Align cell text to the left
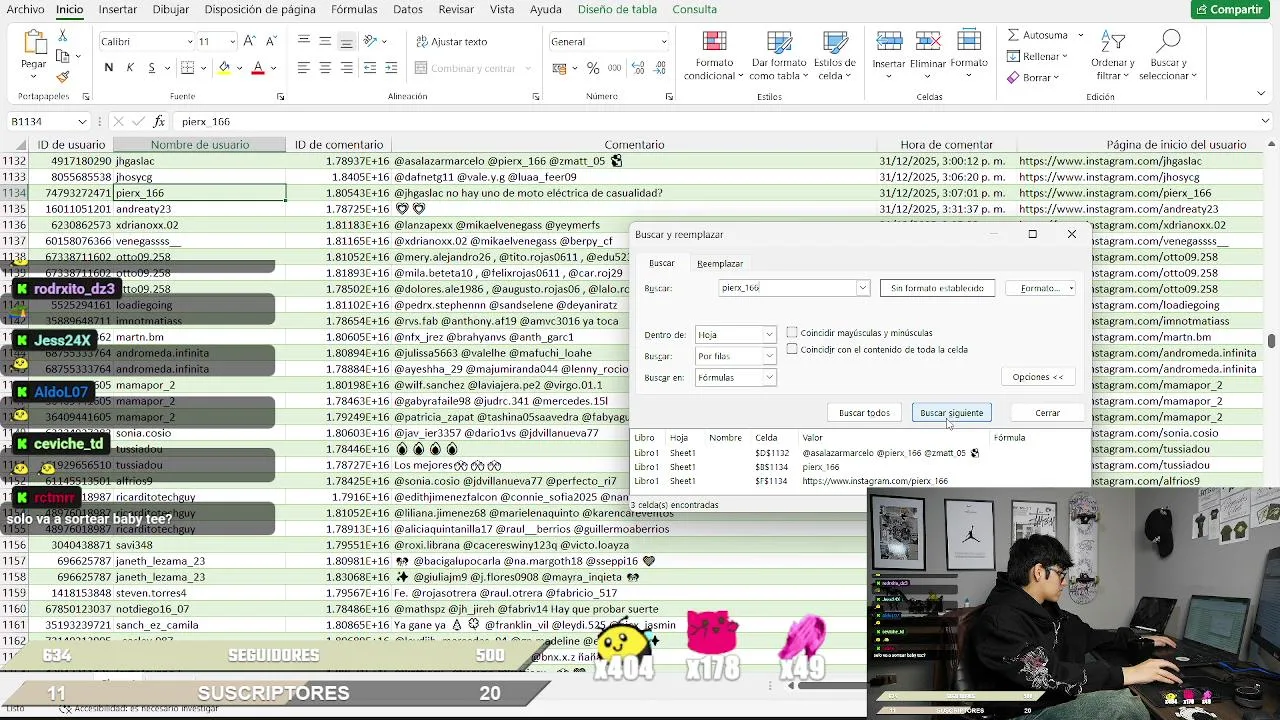1280x720 pixels. pyautogui.click(x=303, y=68)
